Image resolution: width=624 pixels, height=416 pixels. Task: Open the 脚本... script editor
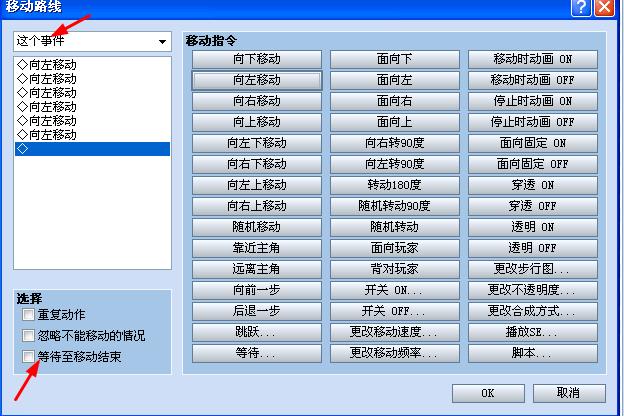(533, 353)
